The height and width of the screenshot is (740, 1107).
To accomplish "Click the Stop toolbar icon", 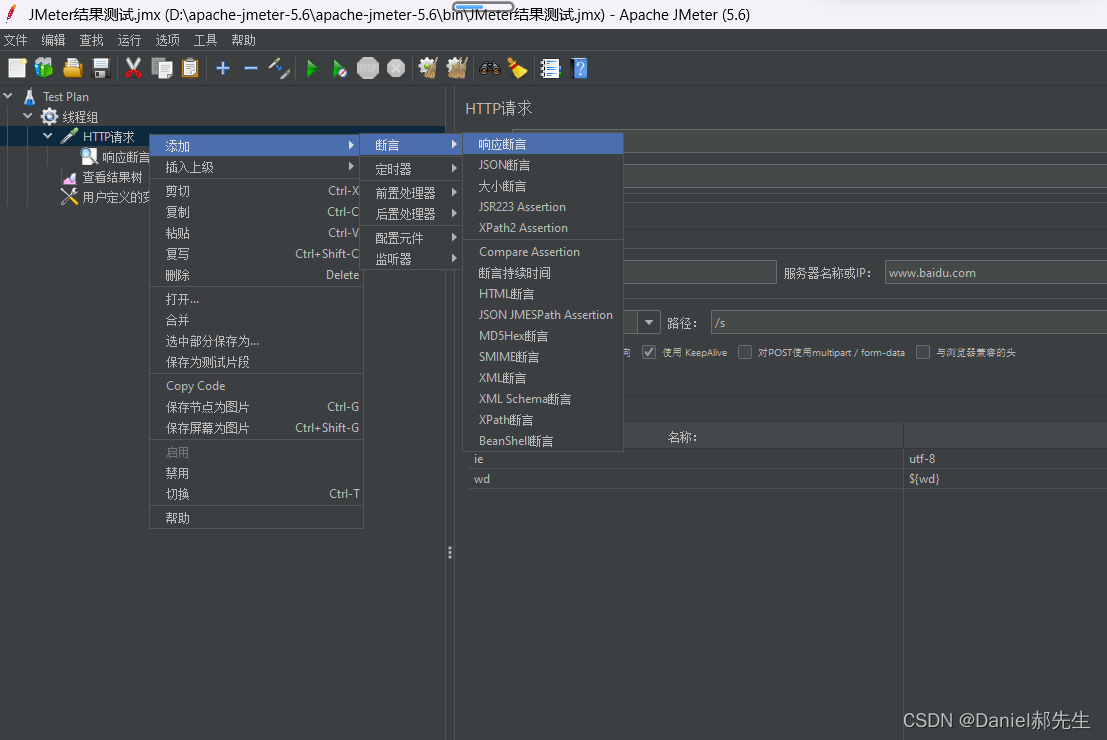I will (368, 68).
